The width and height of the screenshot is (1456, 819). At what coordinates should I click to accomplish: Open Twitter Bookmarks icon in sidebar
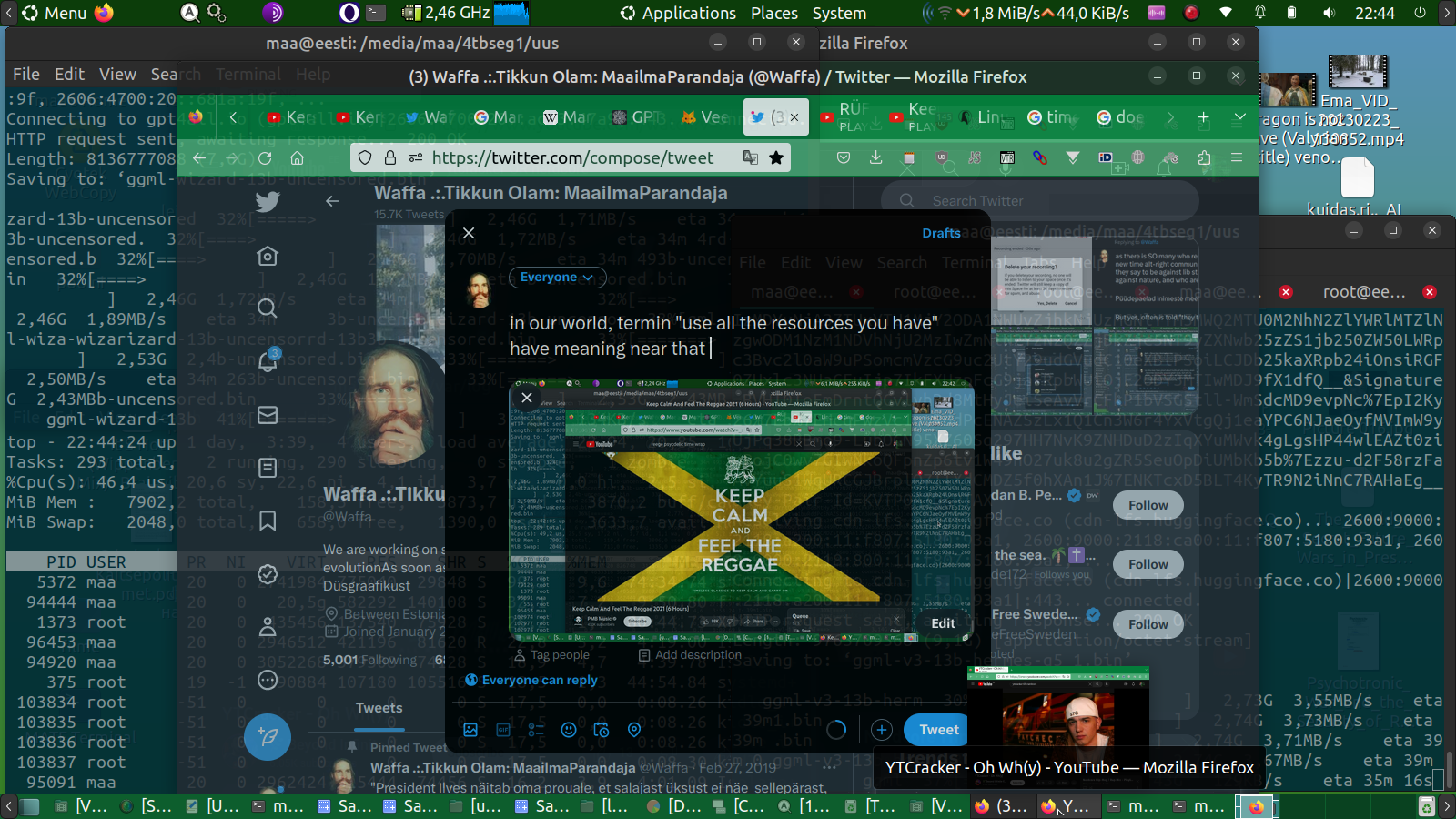coord(268,521)
